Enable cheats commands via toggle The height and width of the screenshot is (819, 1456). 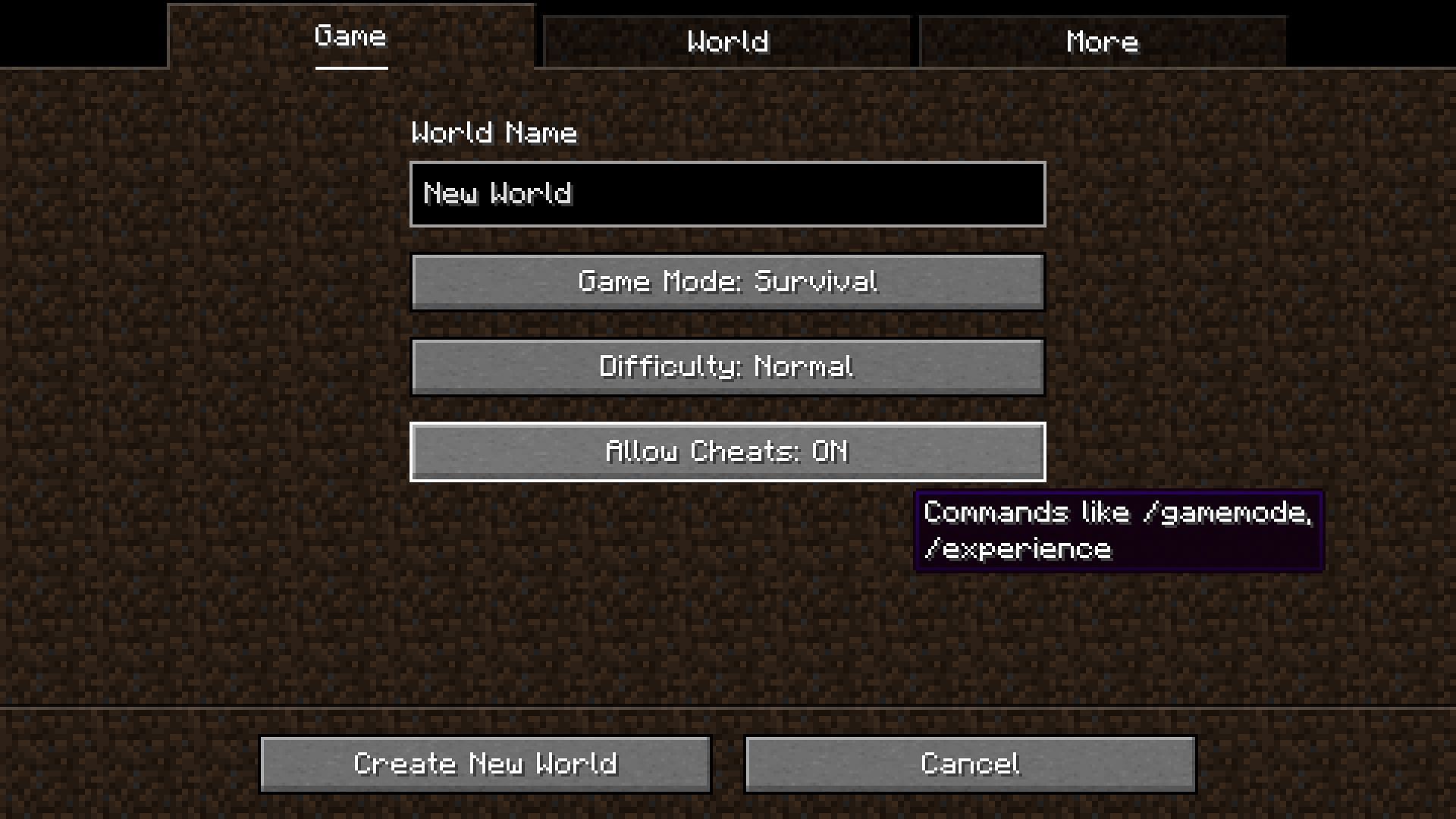pyautogui.click(x=728, y=452)
